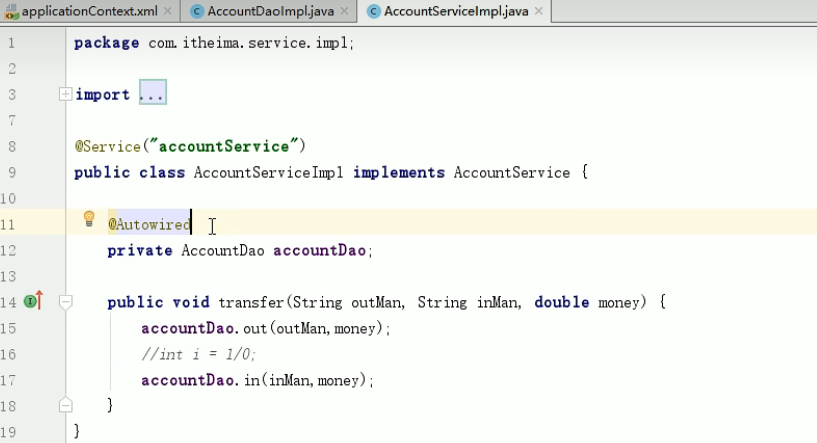Click the @Service annotation
Screen dimensions: 817x443
pyautogui.click(x=108, y=146)
